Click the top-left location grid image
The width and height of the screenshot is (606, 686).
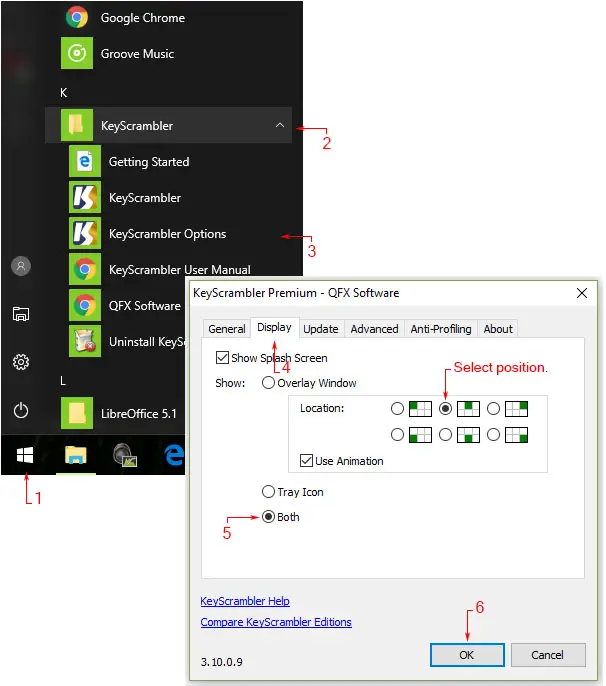coord(420,409)
